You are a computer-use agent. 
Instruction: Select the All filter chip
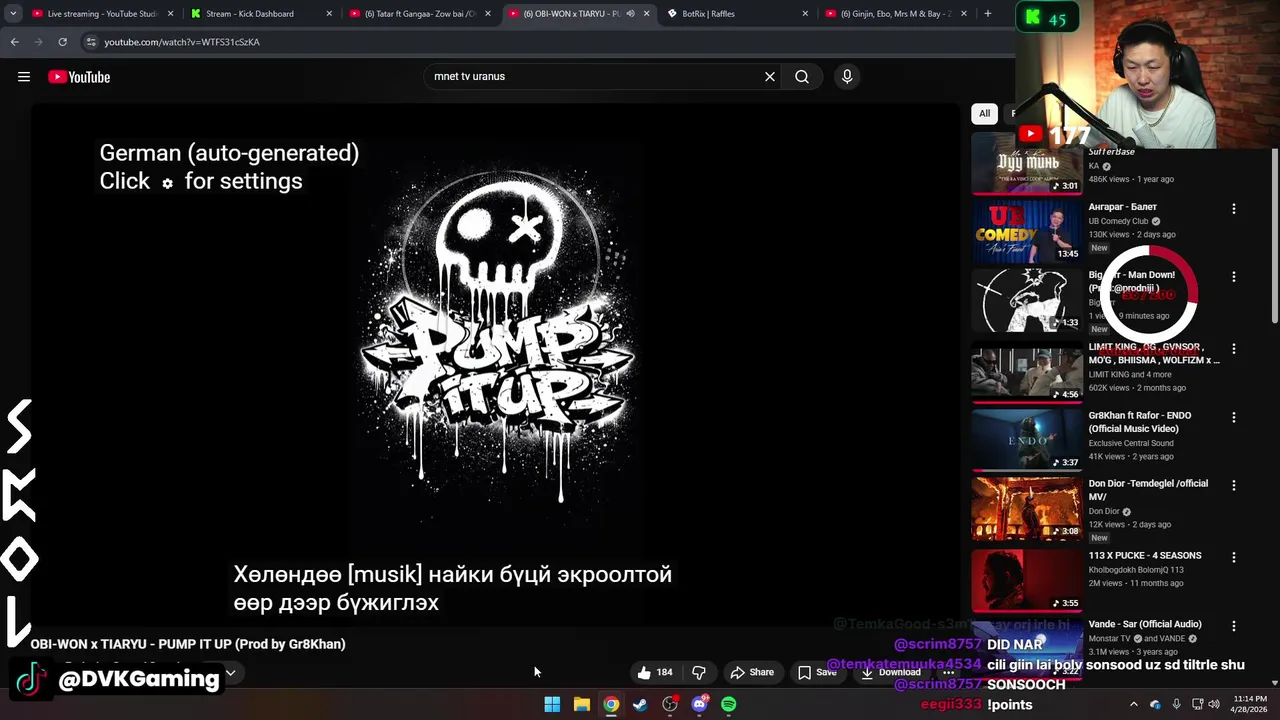click(x=984, y=113)
